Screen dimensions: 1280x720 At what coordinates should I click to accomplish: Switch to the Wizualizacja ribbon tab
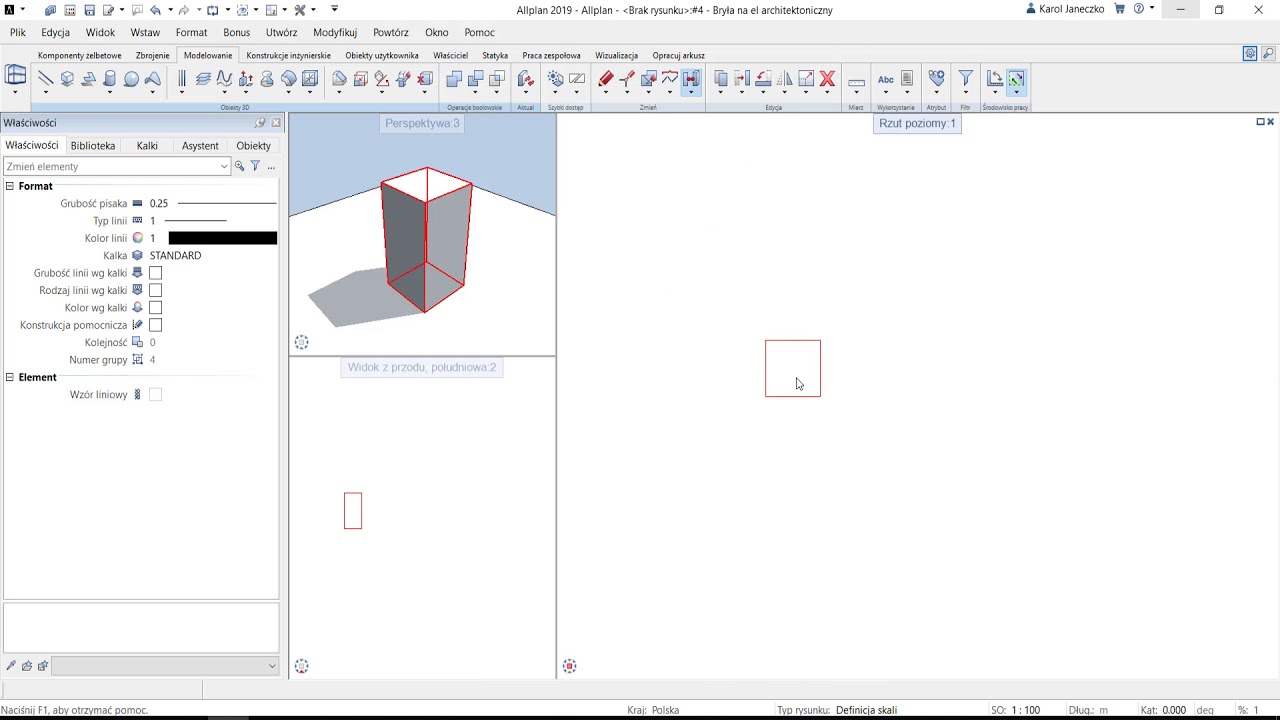tap(616, 55)
